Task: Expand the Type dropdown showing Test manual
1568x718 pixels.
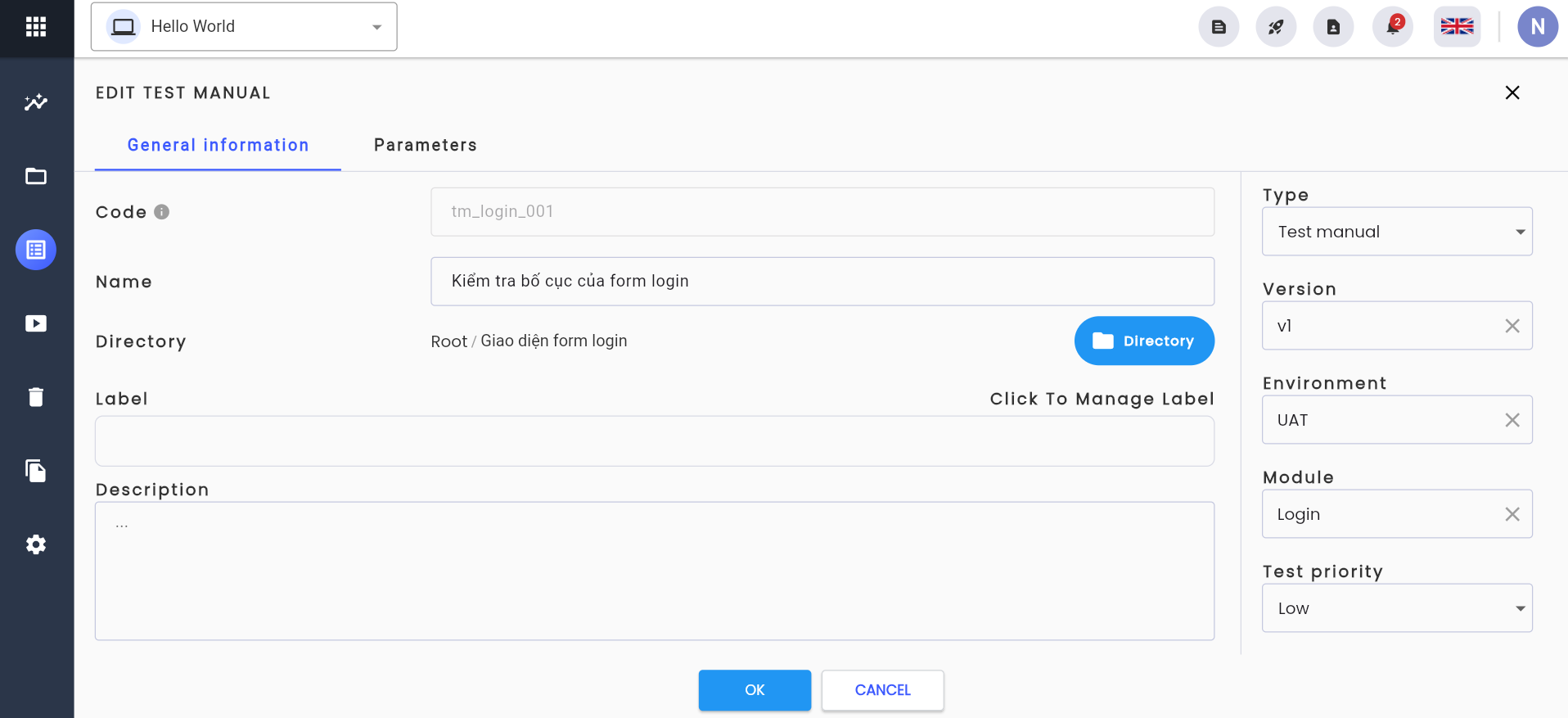Action: point(1397,232)
